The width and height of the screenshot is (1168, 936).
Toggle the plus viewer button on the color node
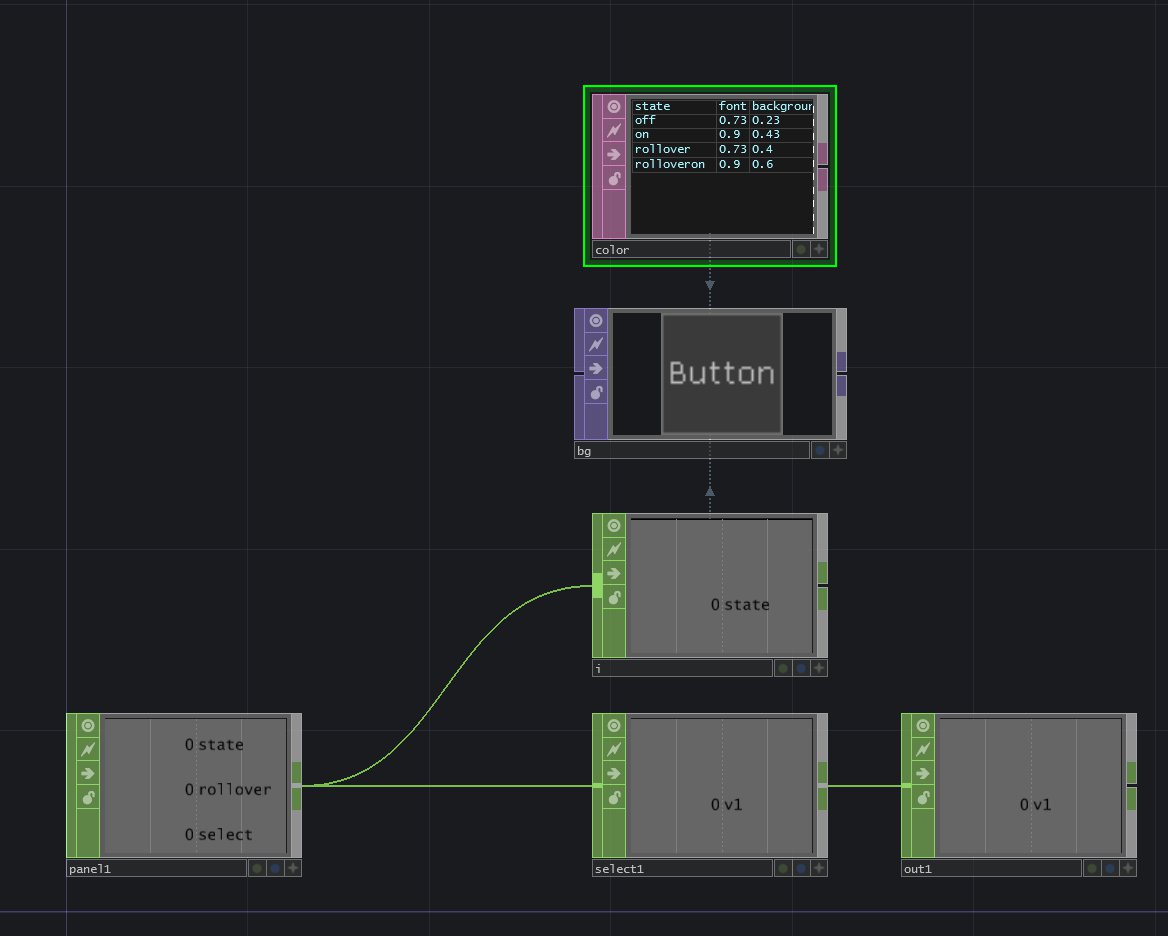click(x=819, y=250)
